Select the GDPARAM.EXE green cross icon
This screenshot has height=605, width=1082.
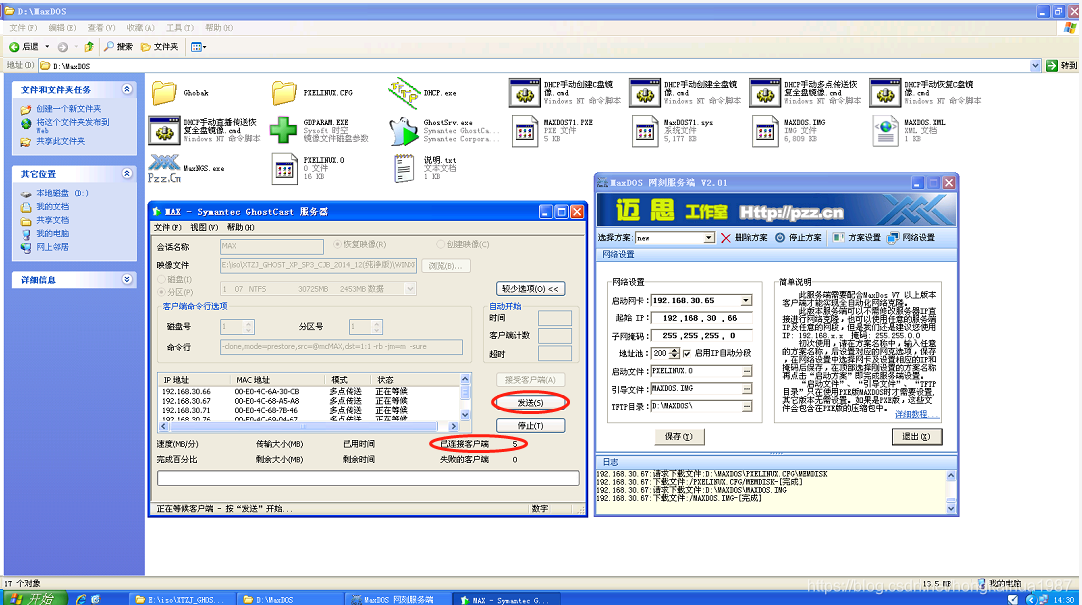(283, 130)
